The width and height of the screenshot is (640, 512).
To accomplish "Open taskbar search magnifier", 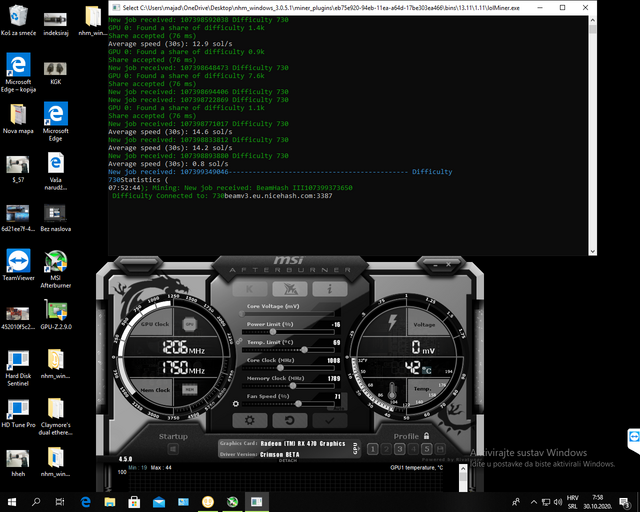I will (36, 502).
